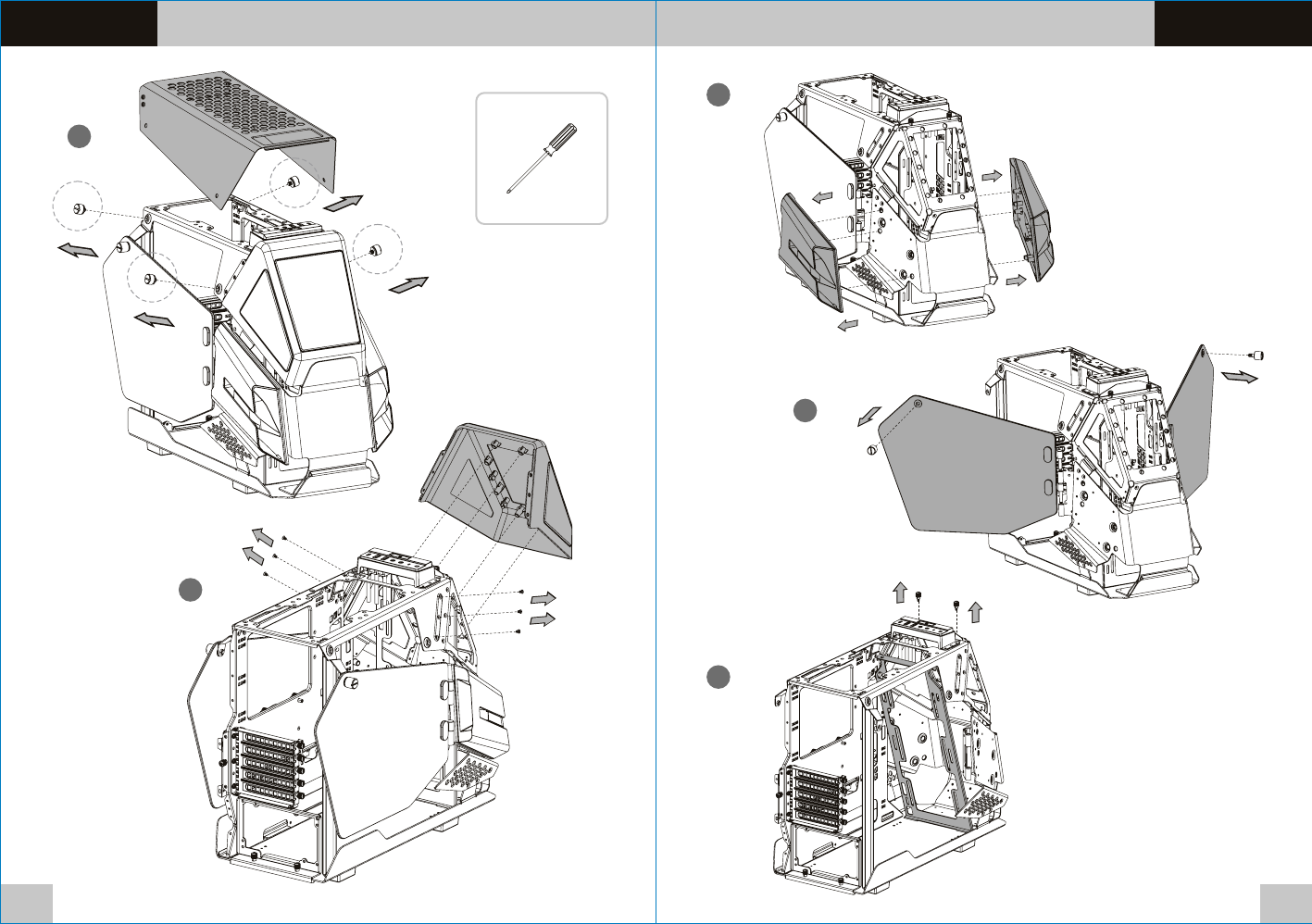This screenshot has height=924, width=1312.
Task: Click the black header block on the left page
Action: point(79,23)
